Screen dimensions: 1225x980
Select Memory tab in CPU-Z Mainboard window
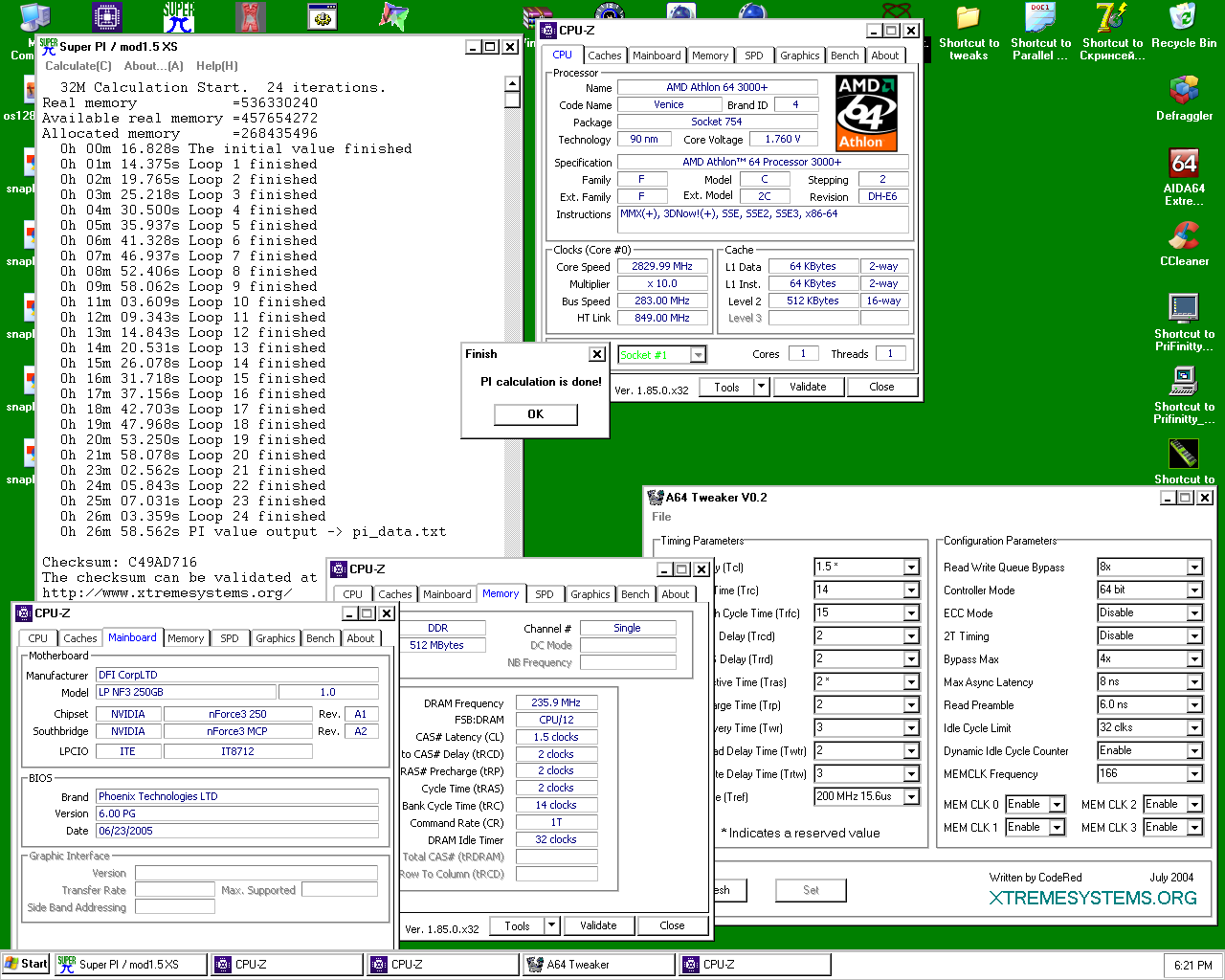click(186, 638)
